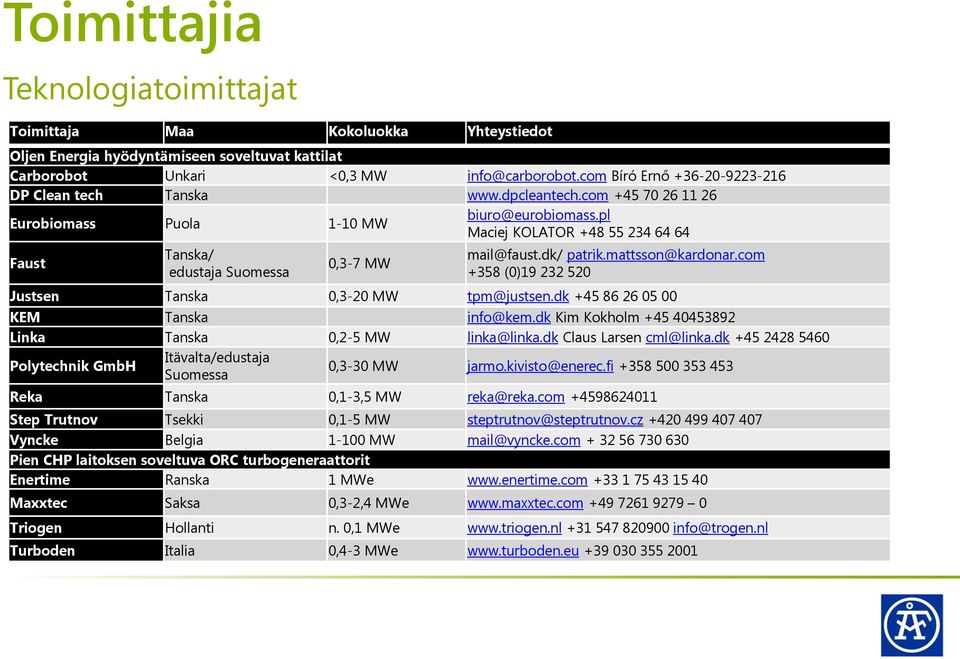Open patrik.mattsson@kardonar.com email link

(666, 255)
